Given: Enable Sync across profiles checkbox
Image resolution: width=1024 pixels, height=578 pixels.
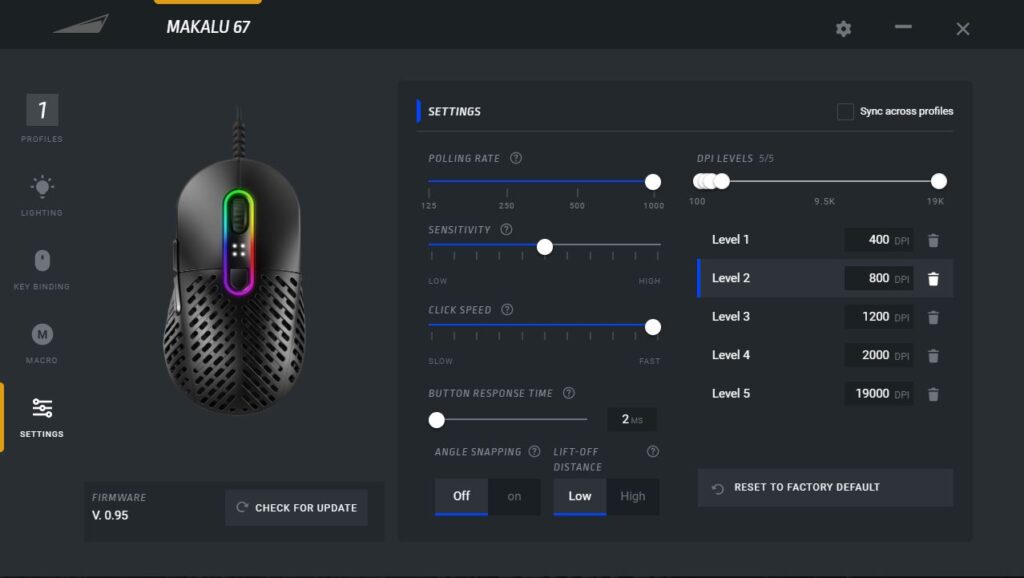Looking at the screenshot, I should 845,112.
